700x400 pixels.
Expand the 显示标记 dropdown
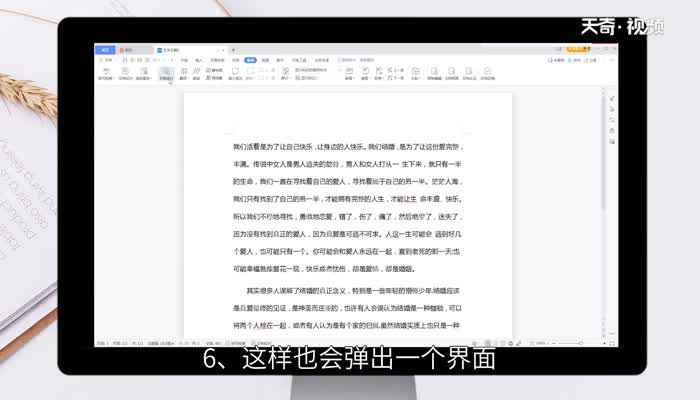click(306, 78)
